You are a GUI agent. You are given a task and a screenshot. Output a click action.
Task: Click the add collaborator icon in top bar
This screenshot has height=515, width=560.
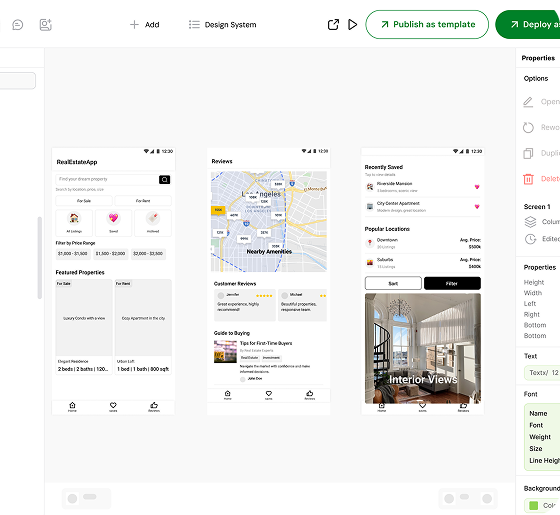click(x=45, y=25)
